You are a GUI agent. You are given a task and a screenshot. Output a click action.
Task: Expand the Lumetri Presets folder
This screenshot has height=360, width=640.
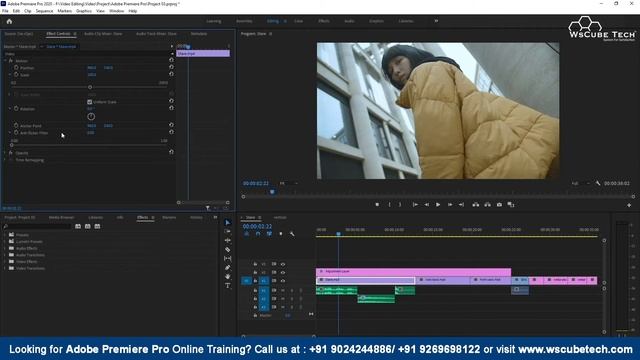tap(5, 241)
